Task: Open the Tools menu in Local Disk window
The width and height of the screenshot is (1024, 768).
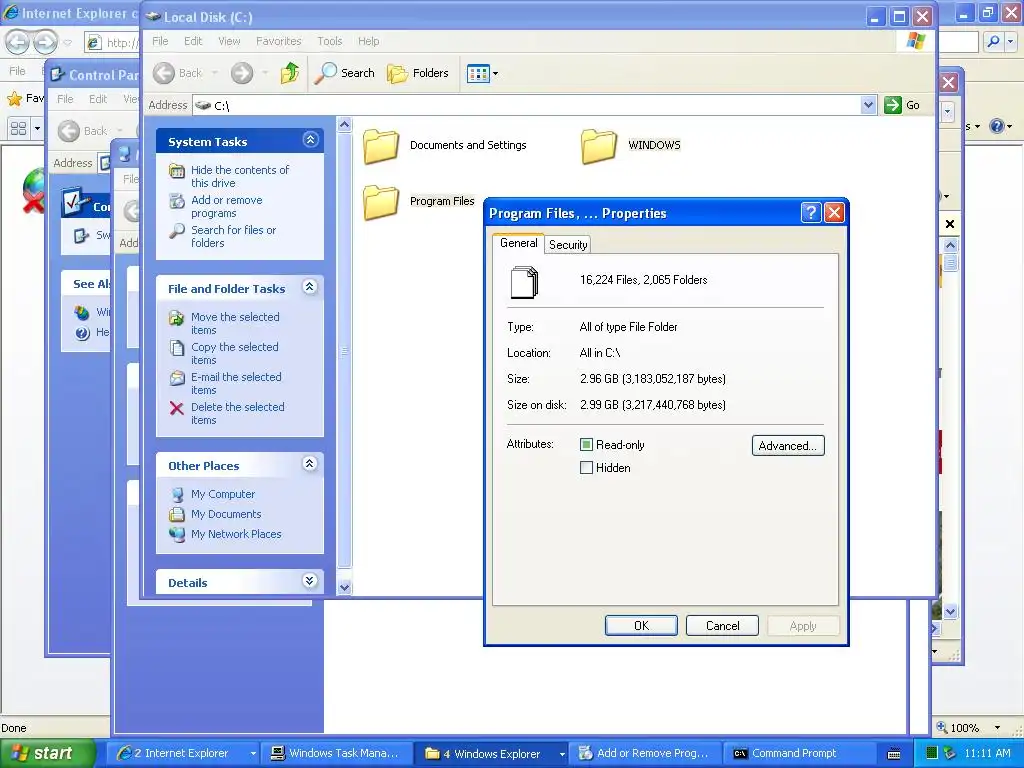Action: click(330, 41)
